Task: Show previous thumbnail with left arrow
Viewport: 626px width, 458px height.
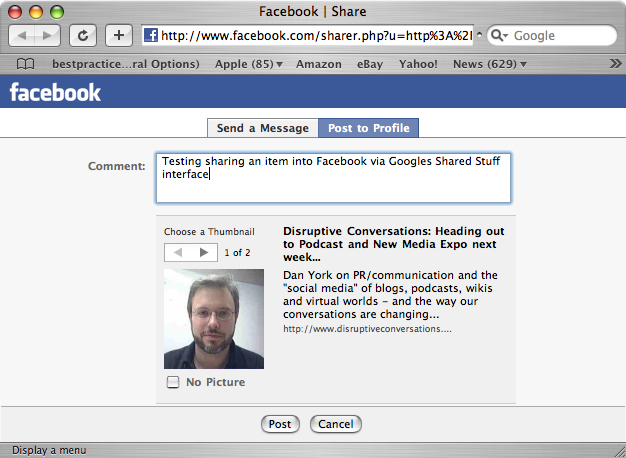Action: click(177, 252)
